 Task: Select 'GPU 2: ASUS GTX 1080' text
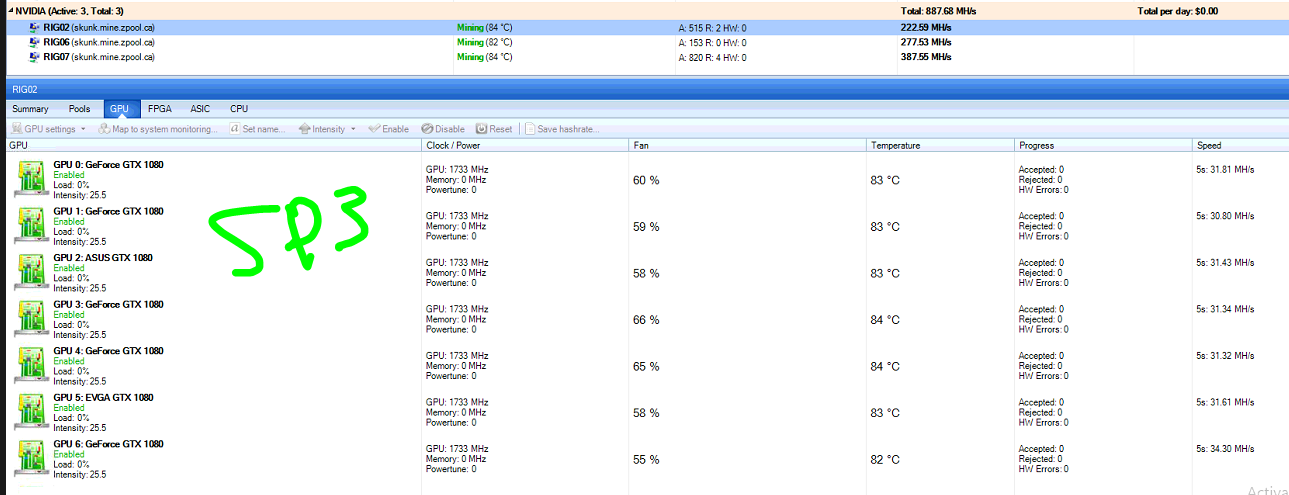103,258
